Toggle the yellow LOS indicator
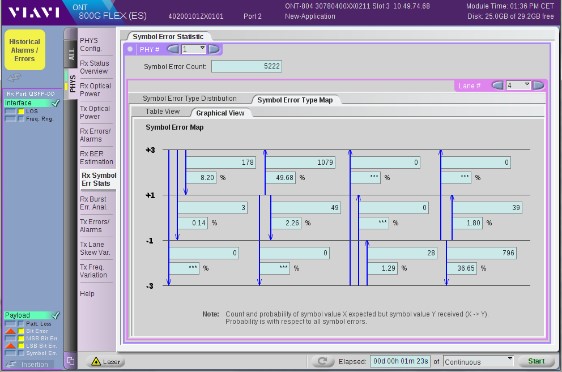 21,111
